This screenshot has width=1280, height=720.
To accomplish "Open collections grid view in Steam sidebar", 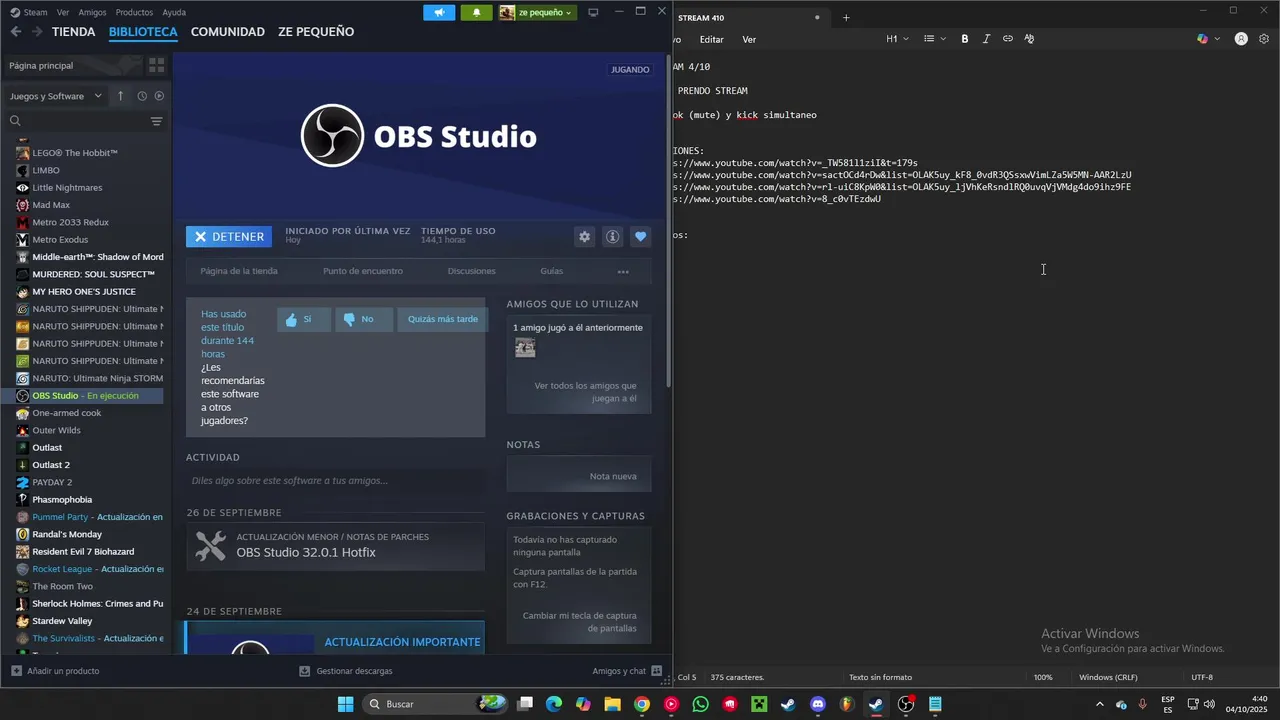I will pos(156,65).
